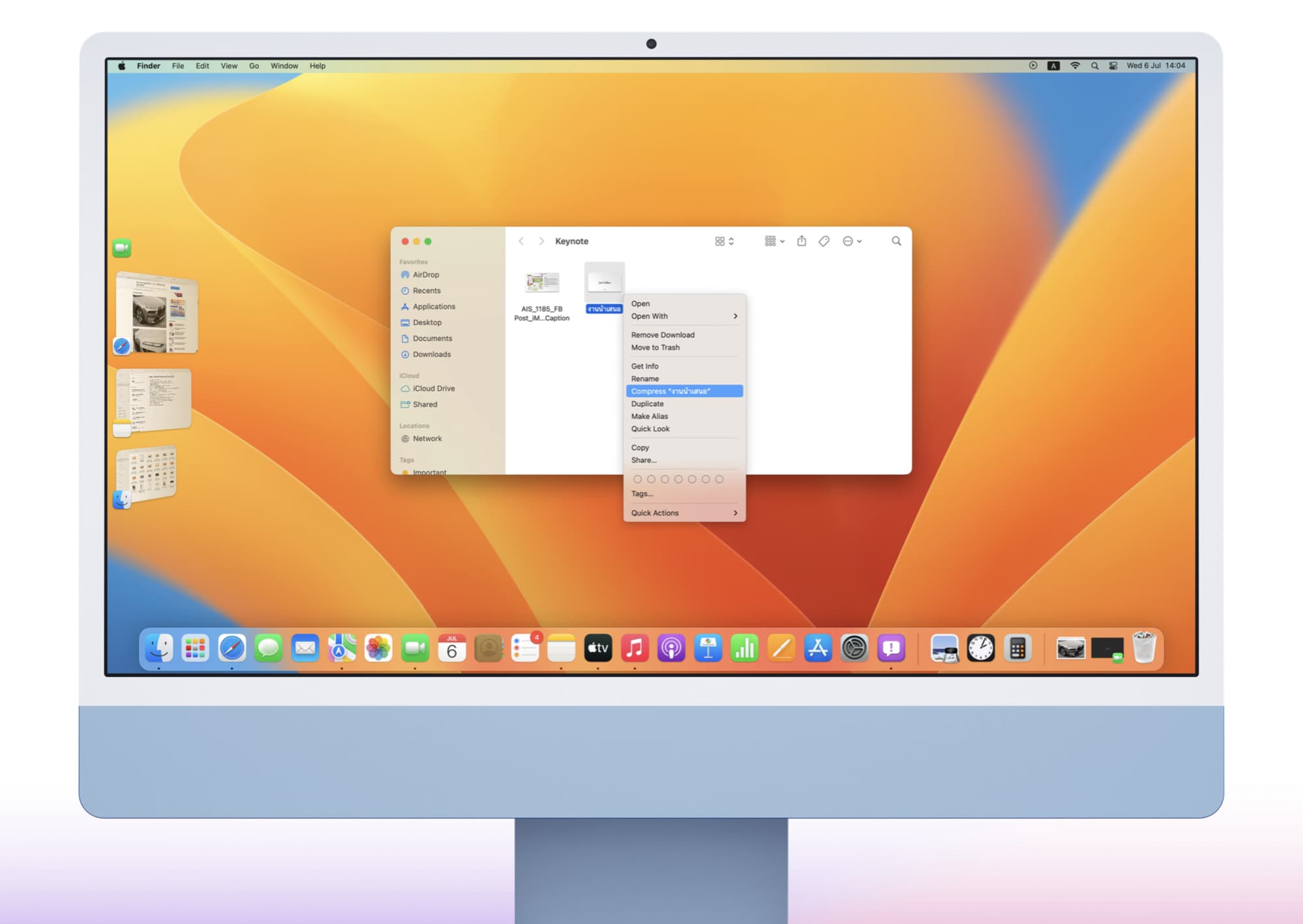
Task: Select last color tag circle in context menu
Action: 719,479
